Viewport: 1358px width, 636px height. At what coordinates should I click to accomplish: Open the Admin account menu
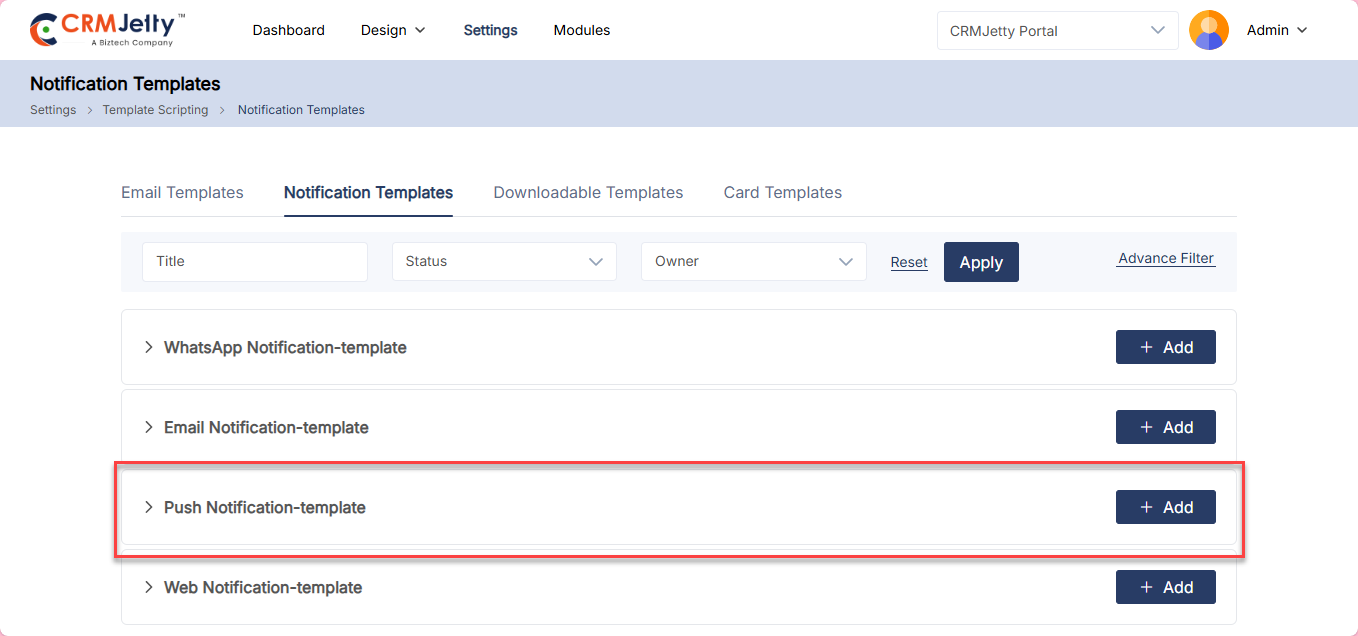(1277, 30)
